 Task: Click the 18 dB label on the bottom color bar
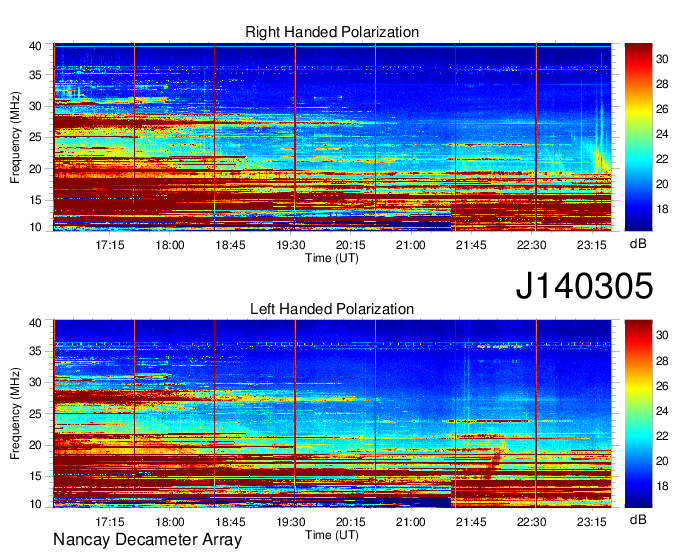click(x=662, y=486)
